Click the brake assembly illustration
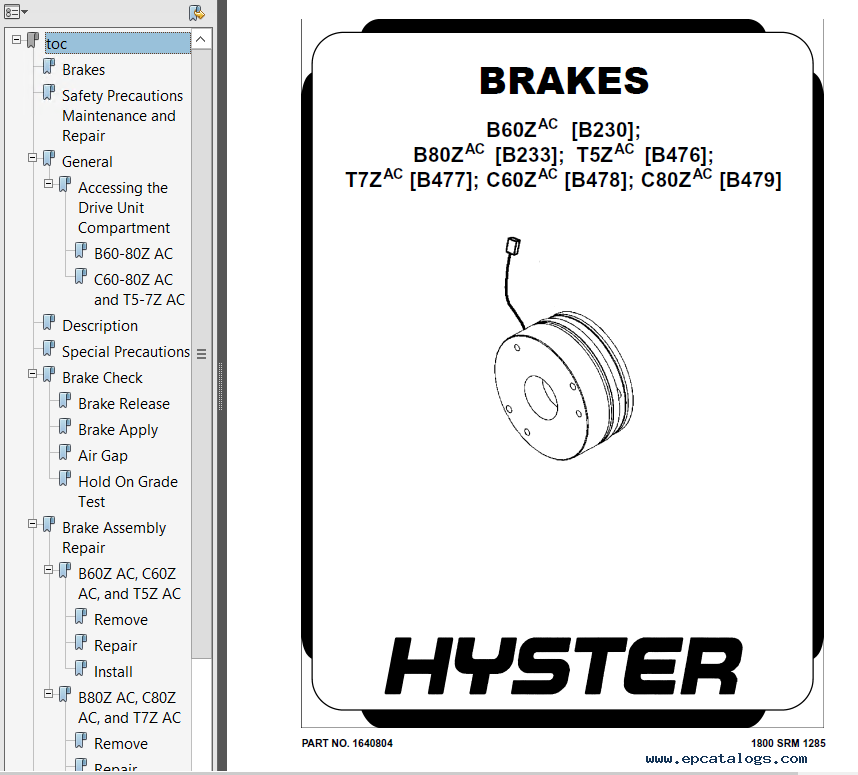This screenshot has width=858, height=775. [x=563, y=349]
